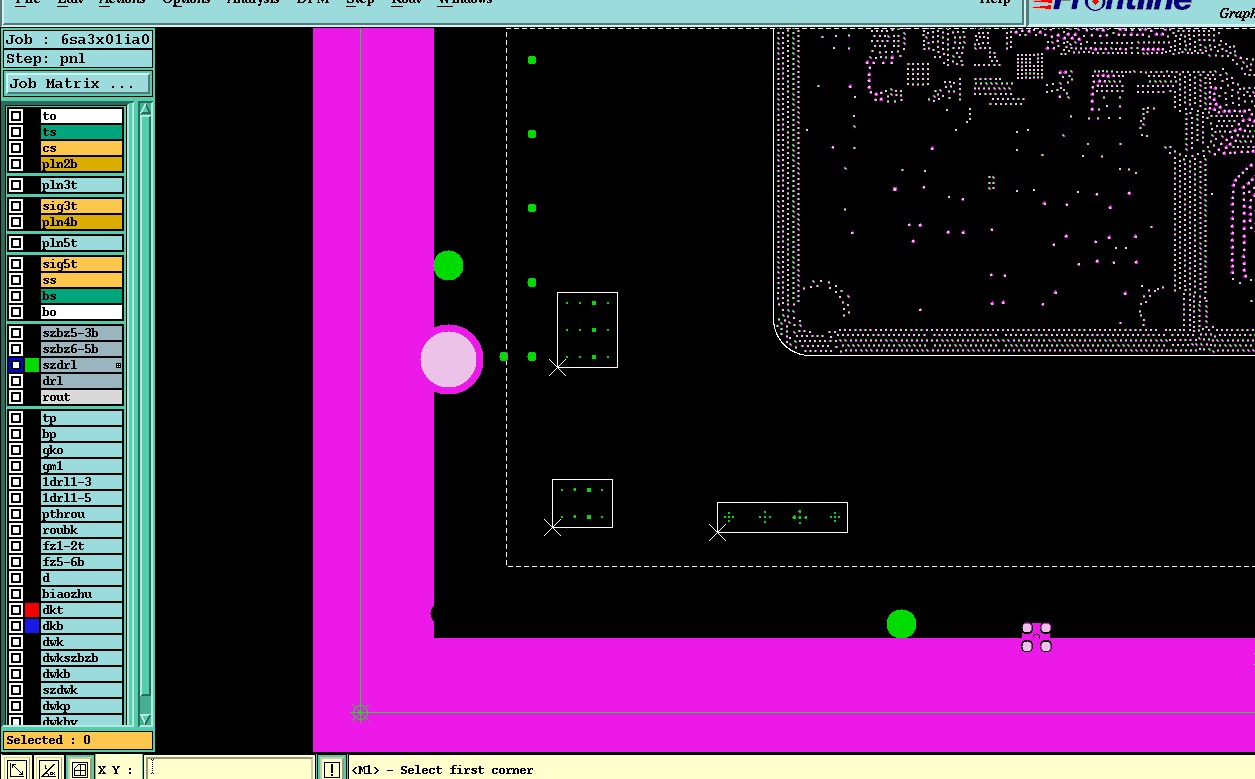This screenshot has height=779, width=1255.
Task: Toggle the grid crosshair icon
Action: (x=80, y=769)
